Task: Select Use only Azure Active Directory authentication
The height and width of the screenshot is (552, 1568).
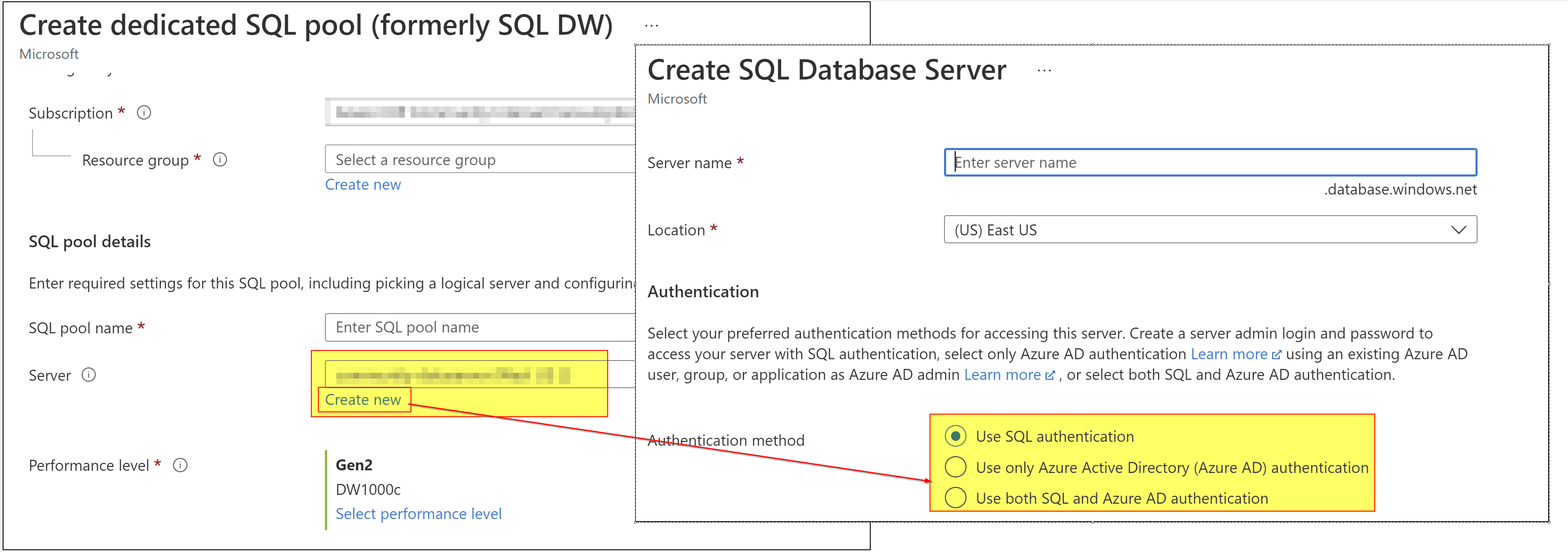Action: point(956,467)
